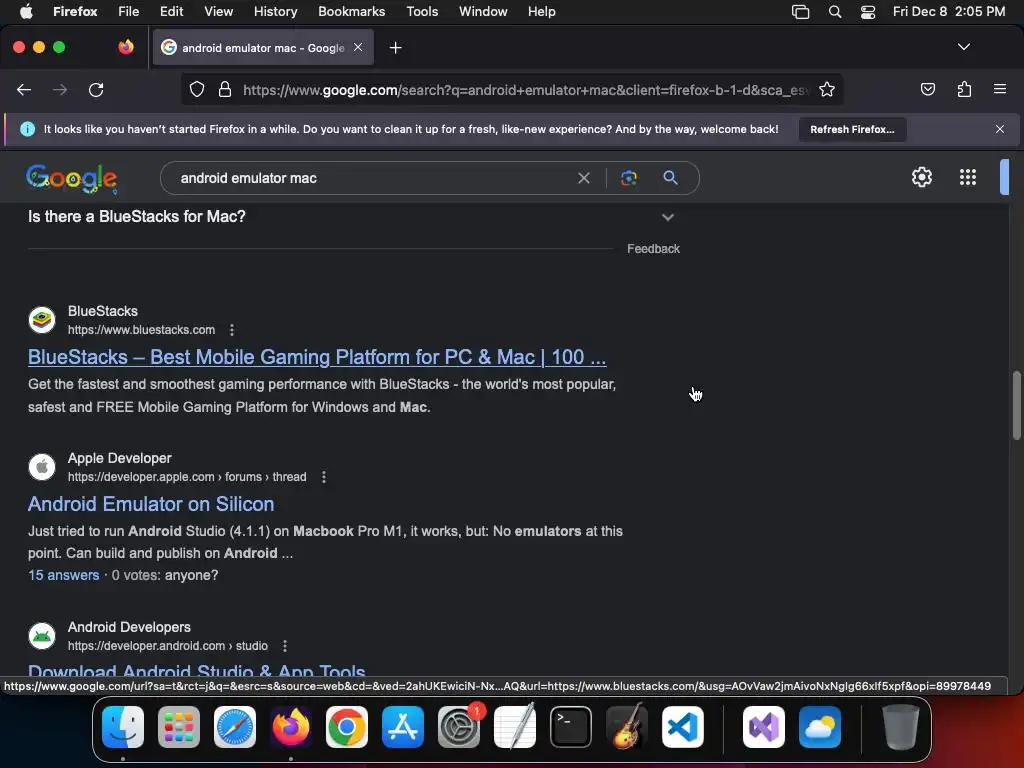Expand 'Is there a BlueStacks for Mac?' question
Image resolution: width=1024 pixels, height=768 pixels.
point(667,217)
